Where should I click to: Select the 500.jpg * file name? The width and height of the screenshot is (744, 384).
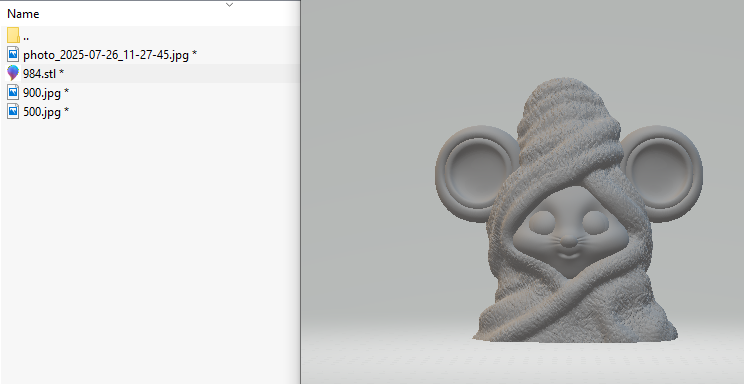point(46,112)
